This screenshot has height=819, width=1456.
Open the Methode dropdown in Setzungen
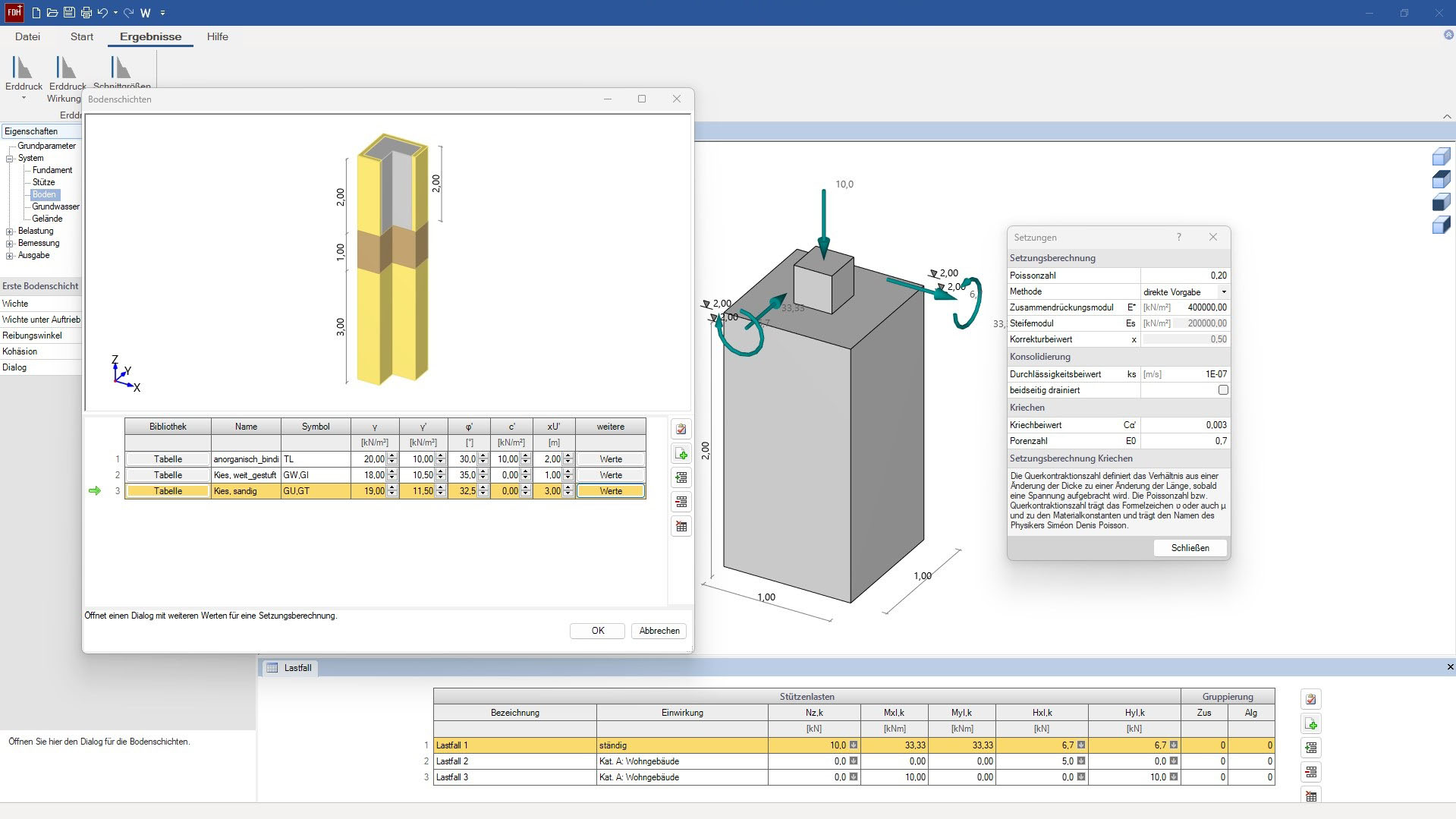click(x=1223, y=292)
